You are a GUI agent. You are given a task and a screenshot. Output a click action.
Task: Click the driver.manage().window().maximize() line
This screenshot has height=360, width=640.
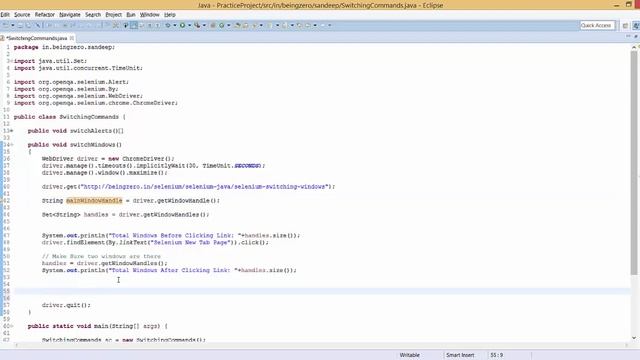point(104,173)
